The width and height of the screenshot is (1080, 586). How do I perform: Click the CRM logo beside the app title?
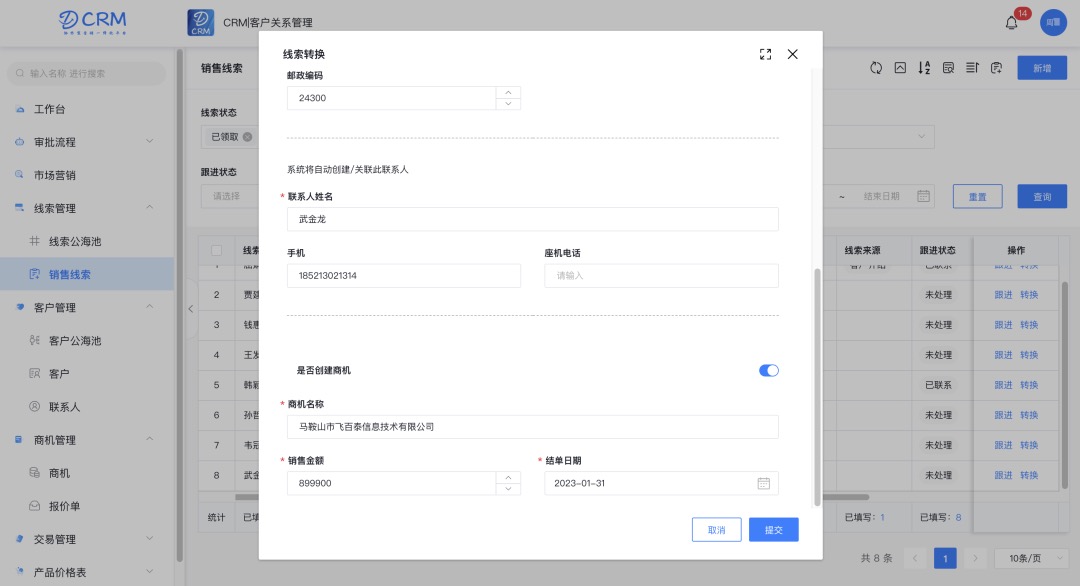201,22
